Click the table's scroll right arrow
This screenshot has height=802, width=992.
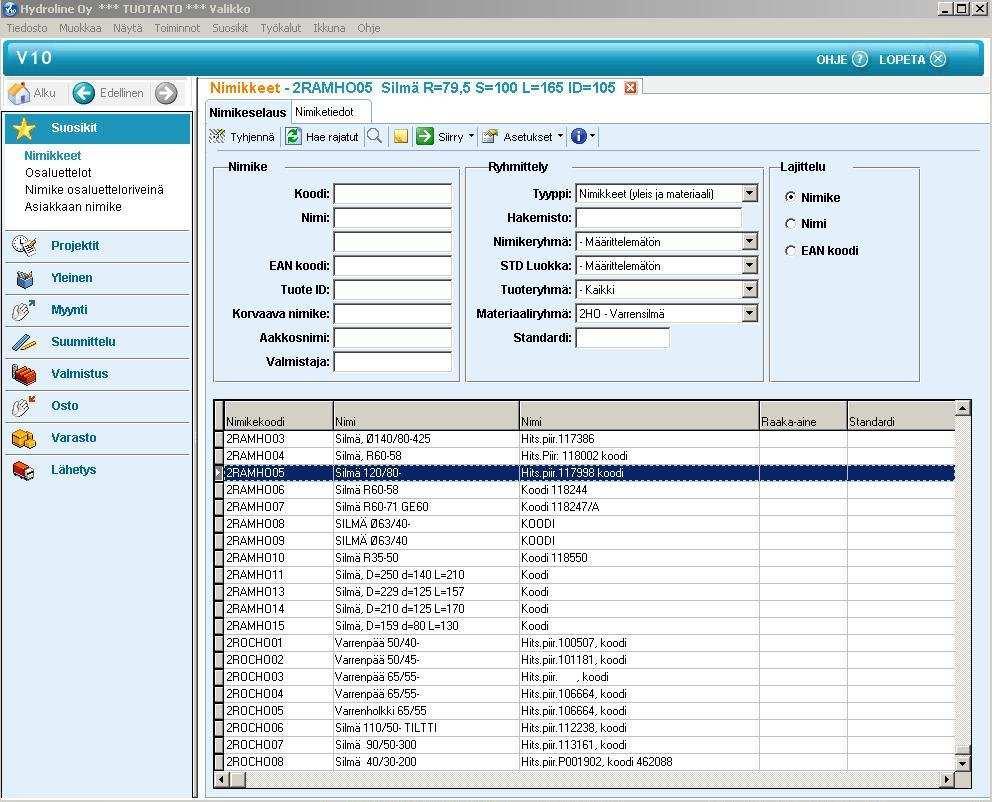point(947,779)
